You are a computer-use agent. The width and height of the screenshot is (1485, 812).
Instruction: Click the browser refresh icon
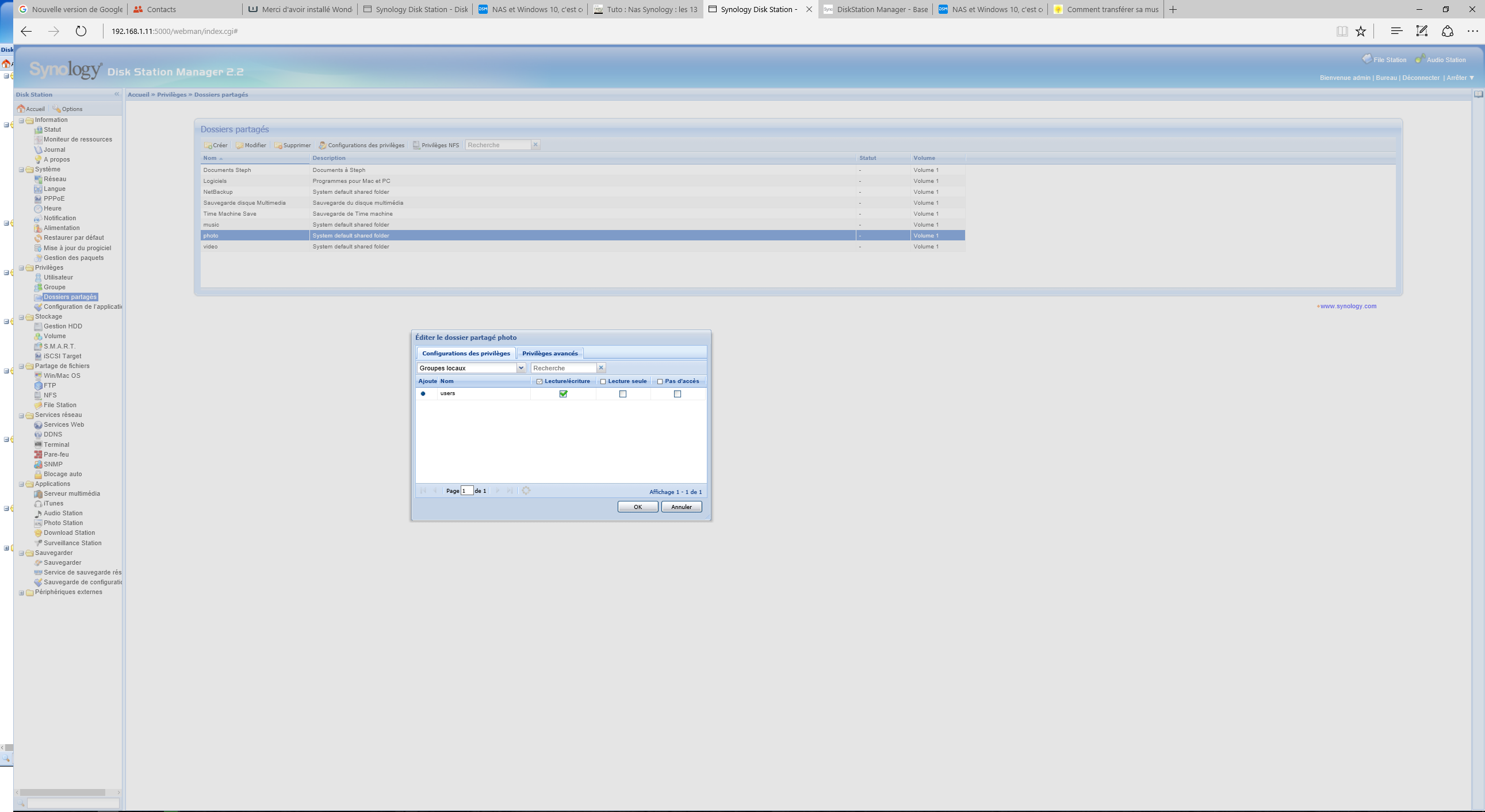[x=81, y=31]
